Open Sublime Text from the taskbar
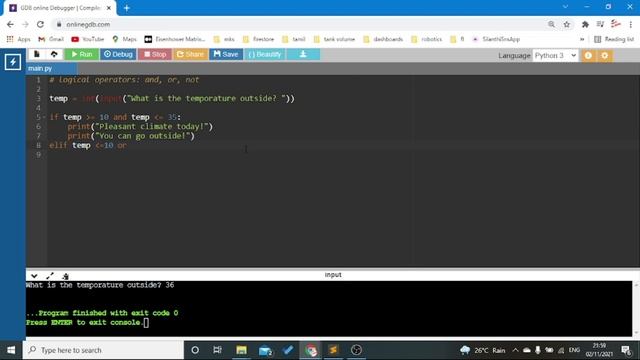The height and width of the screenshot is (360, 640). (333, 350)
